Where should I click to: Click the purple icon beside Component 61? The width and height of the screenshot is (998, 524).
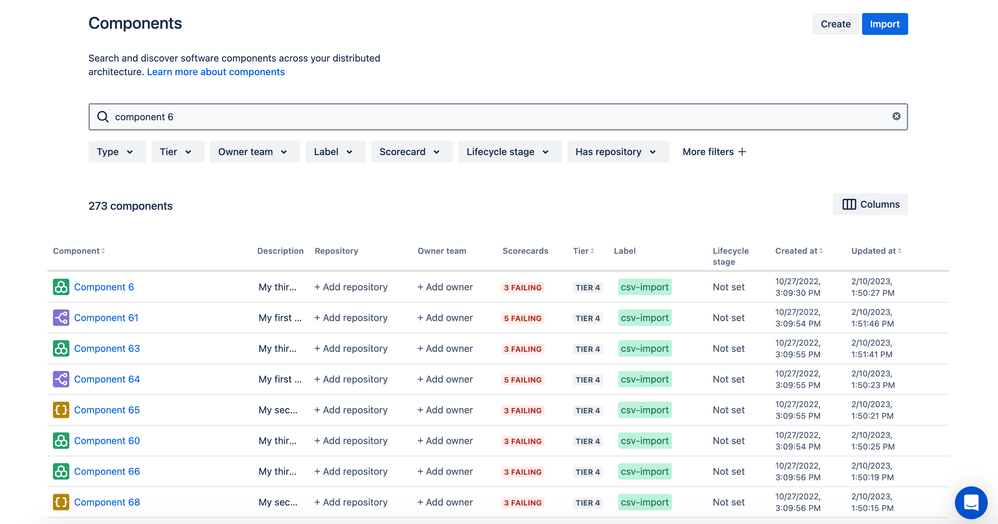(60, 318)
